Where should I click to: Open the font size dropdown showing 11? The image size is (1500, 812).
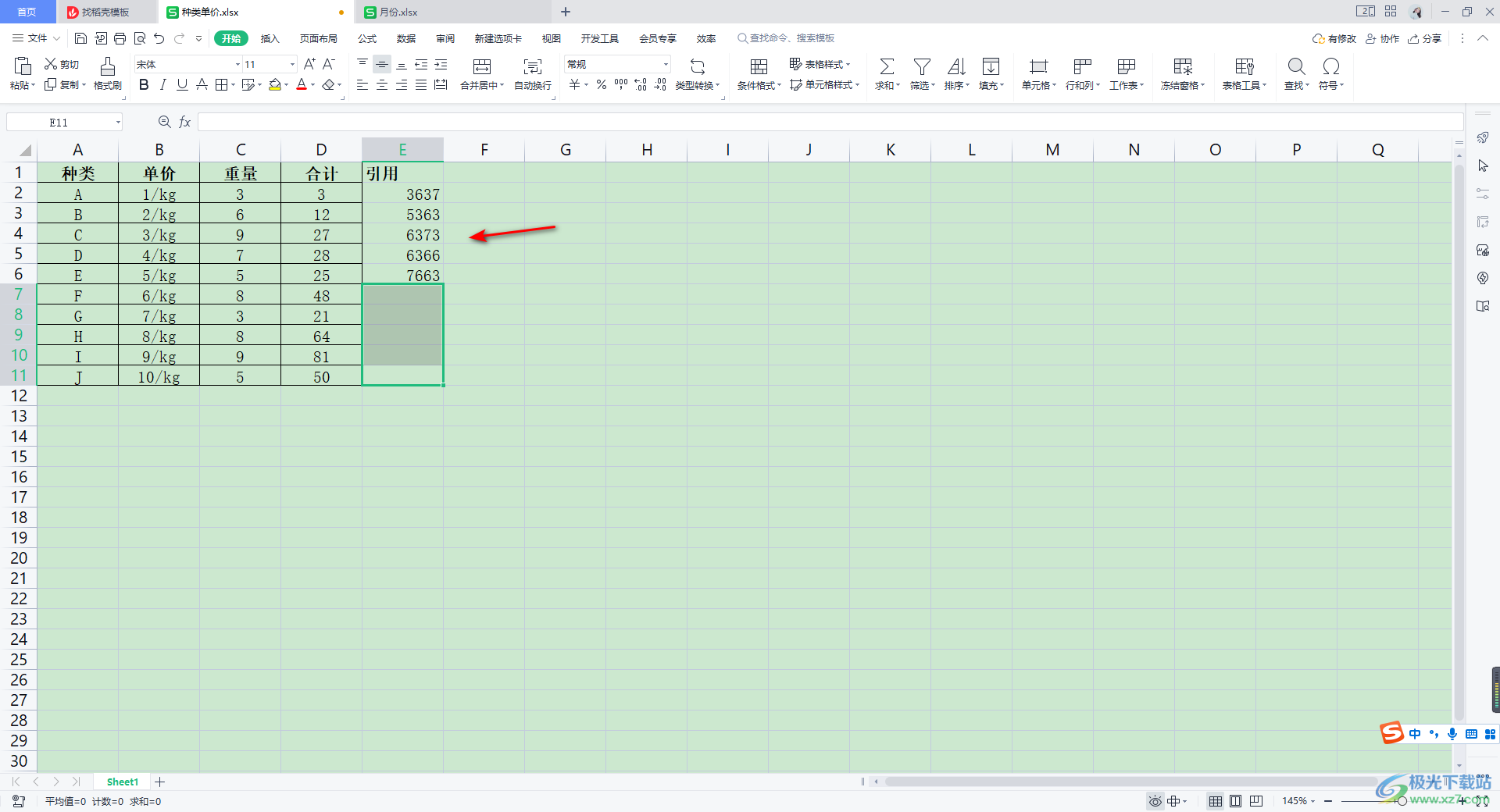pos(292,64)
